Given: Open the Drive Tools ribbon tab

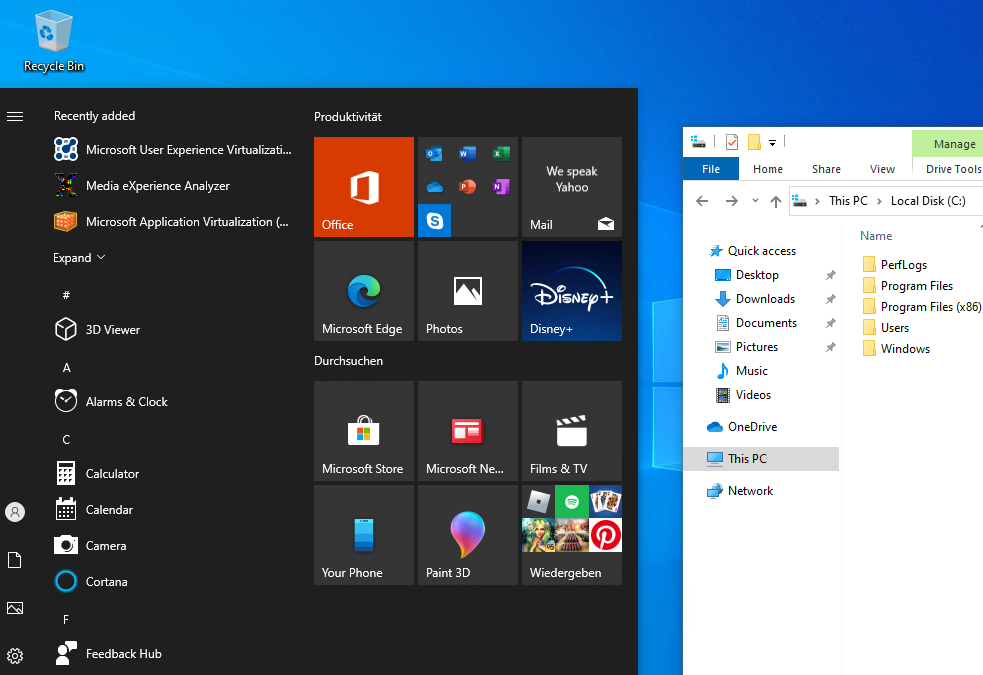Looking at the screenshot, I should [953, 169].
